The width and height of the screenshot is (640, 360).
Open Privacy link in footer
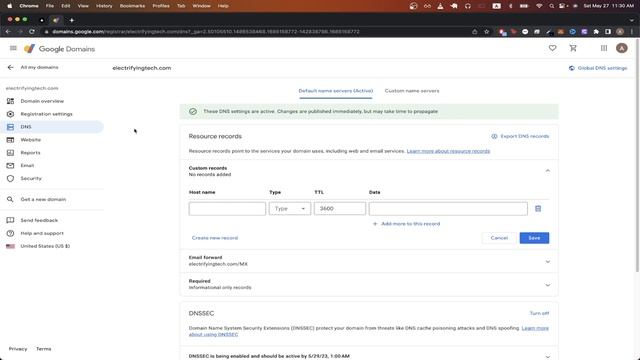[x=18, y=349]
